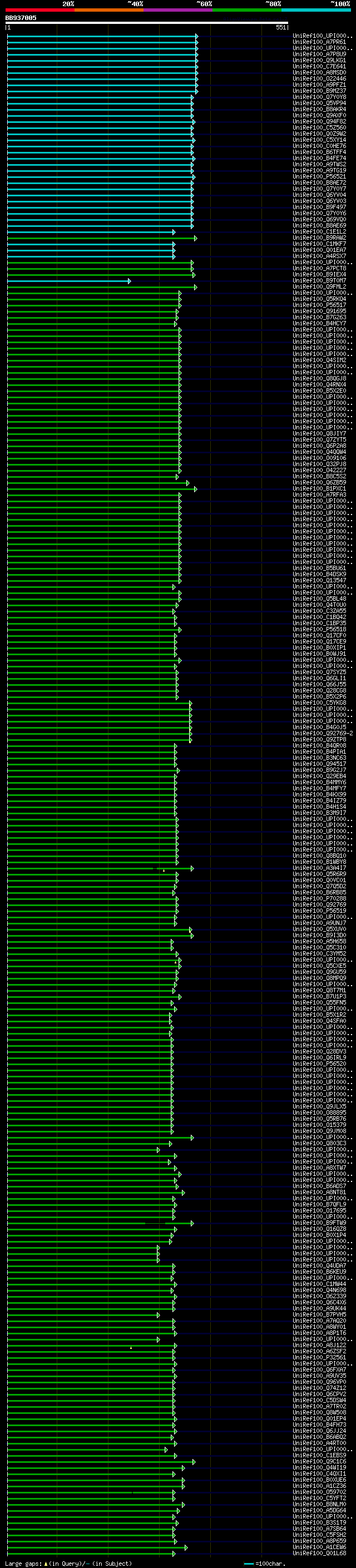The image size is (356, 1568).
Task: Open hit UniRef100_Q5VP94
Action: pyautogui.click(x=319, y=103)
